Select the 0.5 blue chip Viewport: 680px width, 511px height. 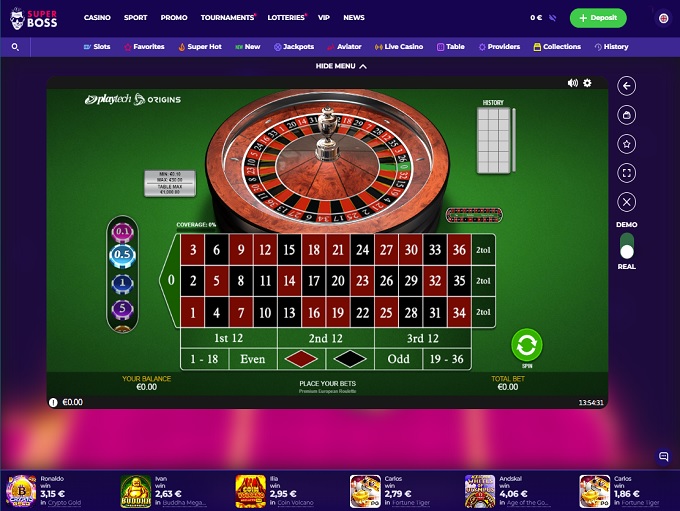[122, 255]
